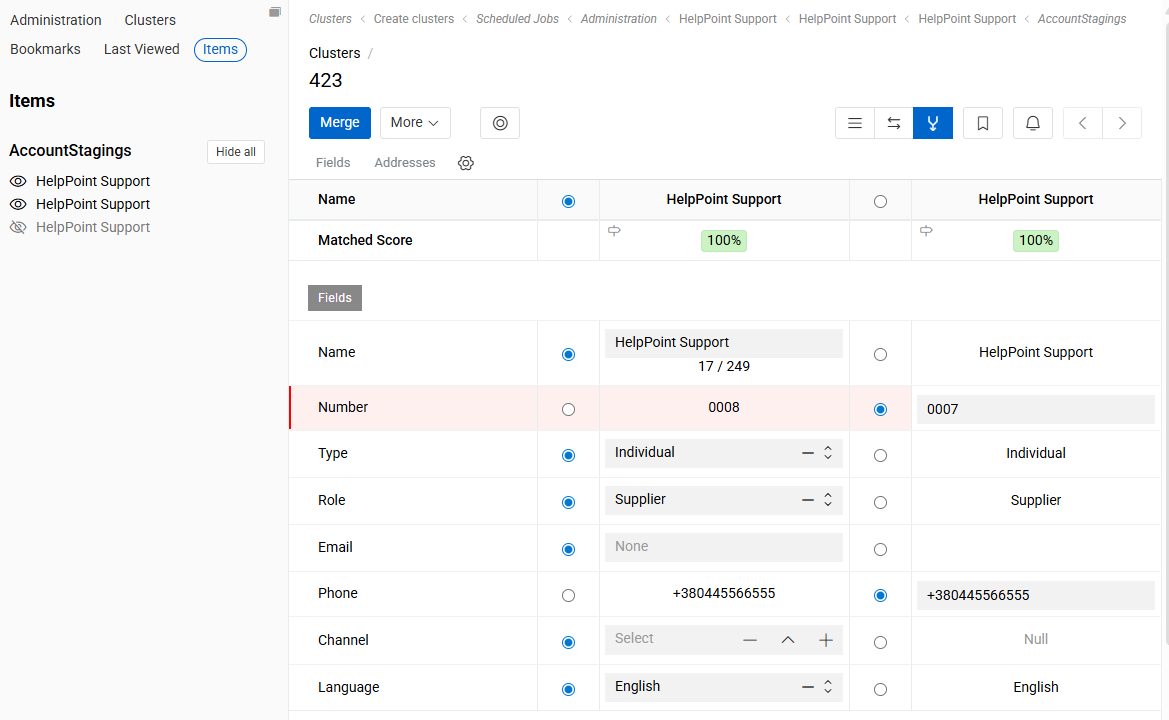
Task: Open Scheduled Jobs breadcrumb link
Action: (517, 19)
